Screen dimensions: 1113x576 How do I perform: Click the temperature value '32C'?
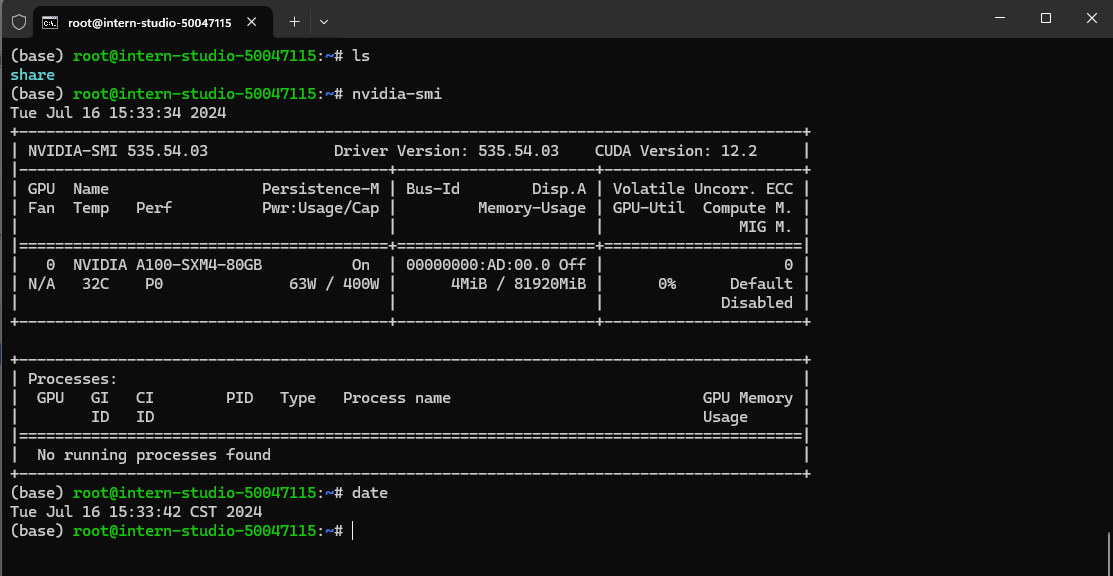coord(96,284)
